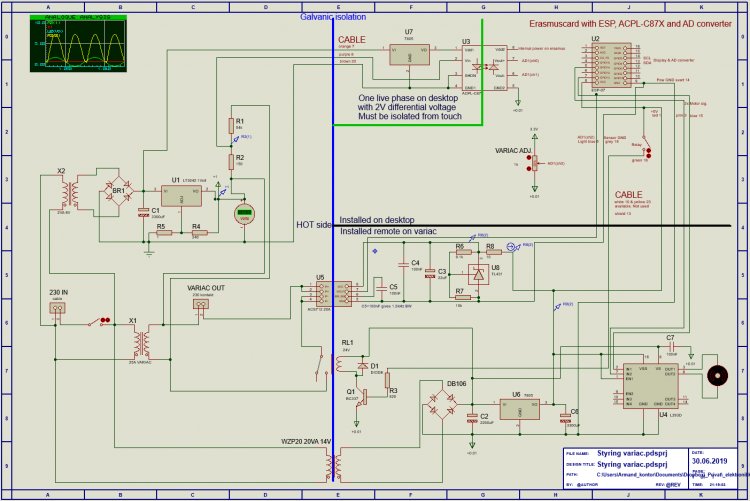Image resolution: width=750 pixels, height=501 pixels.
Task: Select transistor Q1
Action: coord(362,397)
